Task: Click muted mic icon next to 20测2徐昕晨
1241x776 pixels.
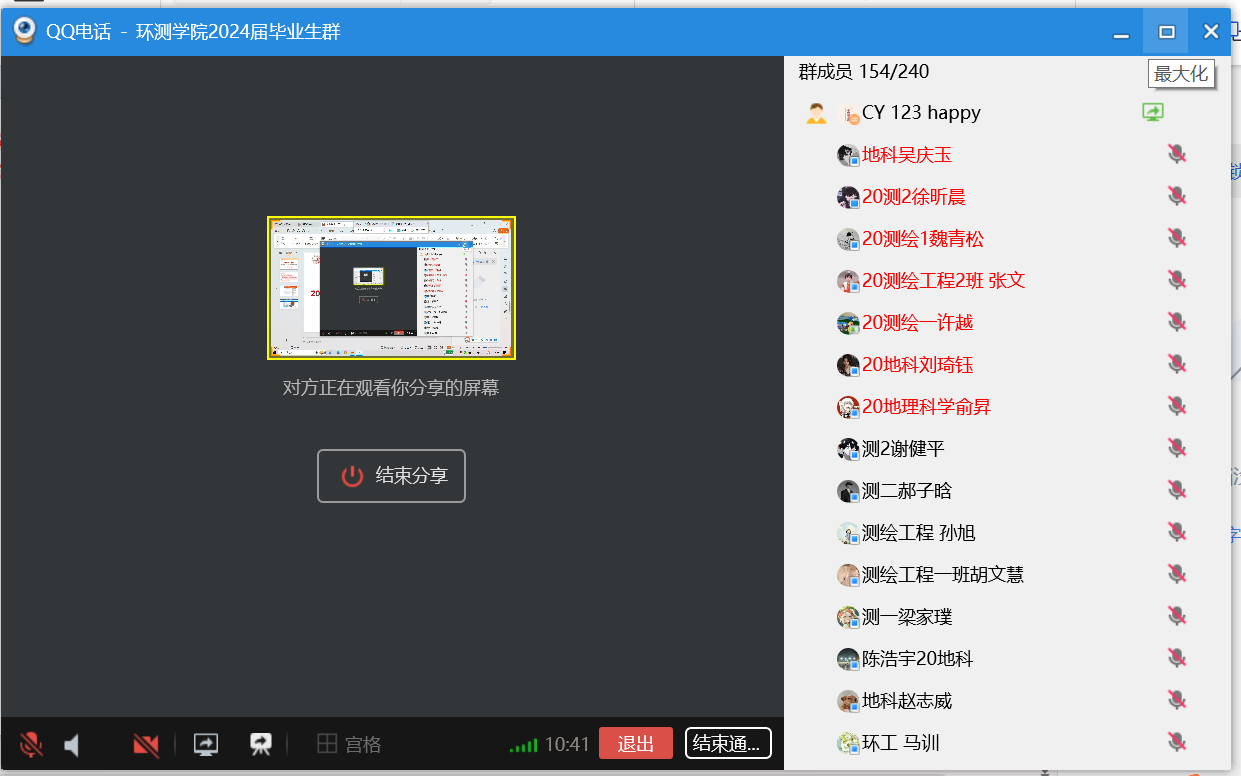Action: click(1177, 197)
